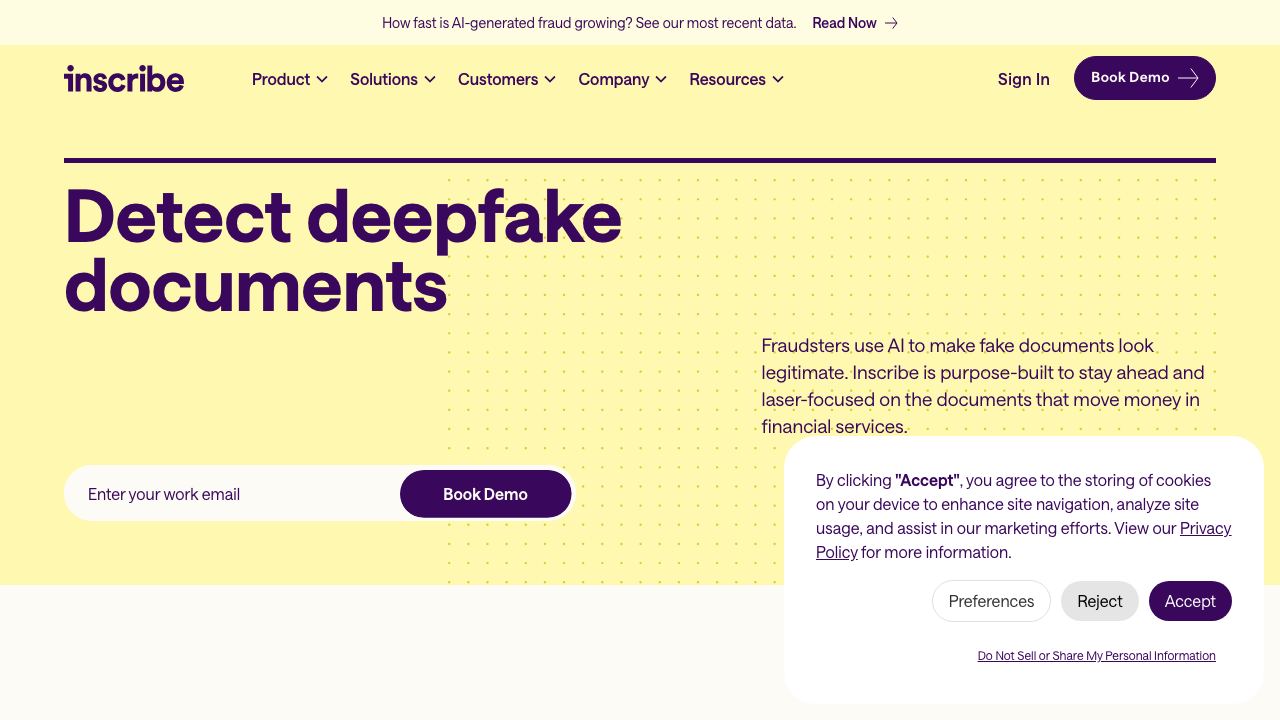Open cookie Preferences
Viewport: 1280px width, 720px height.
pyautogui.click(x=991, y=601)
